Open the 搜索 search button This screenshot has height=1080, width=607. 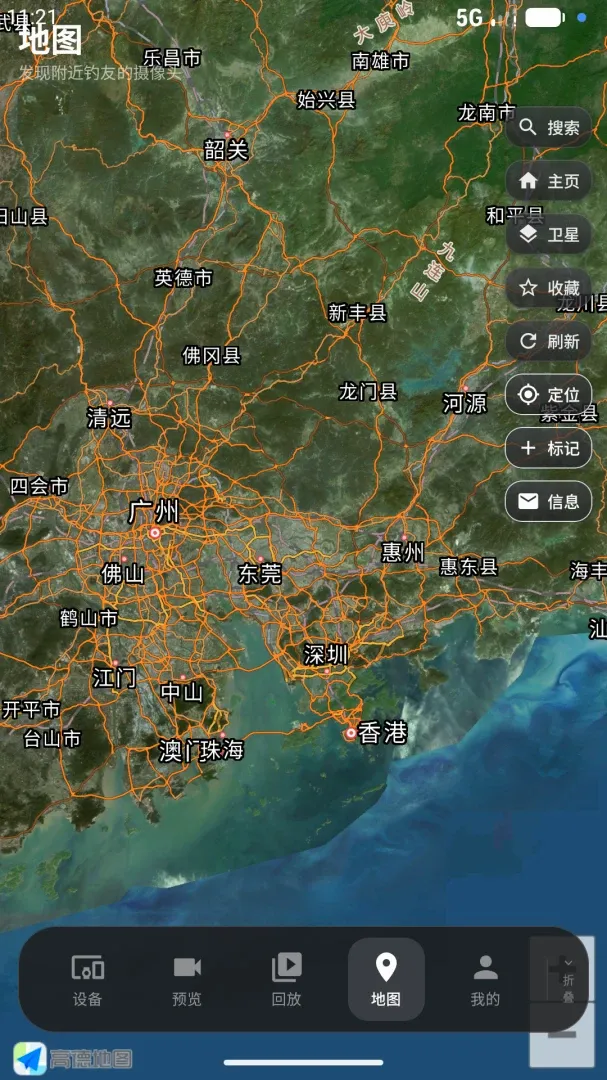pyautogui.click(x=548, y=127)
